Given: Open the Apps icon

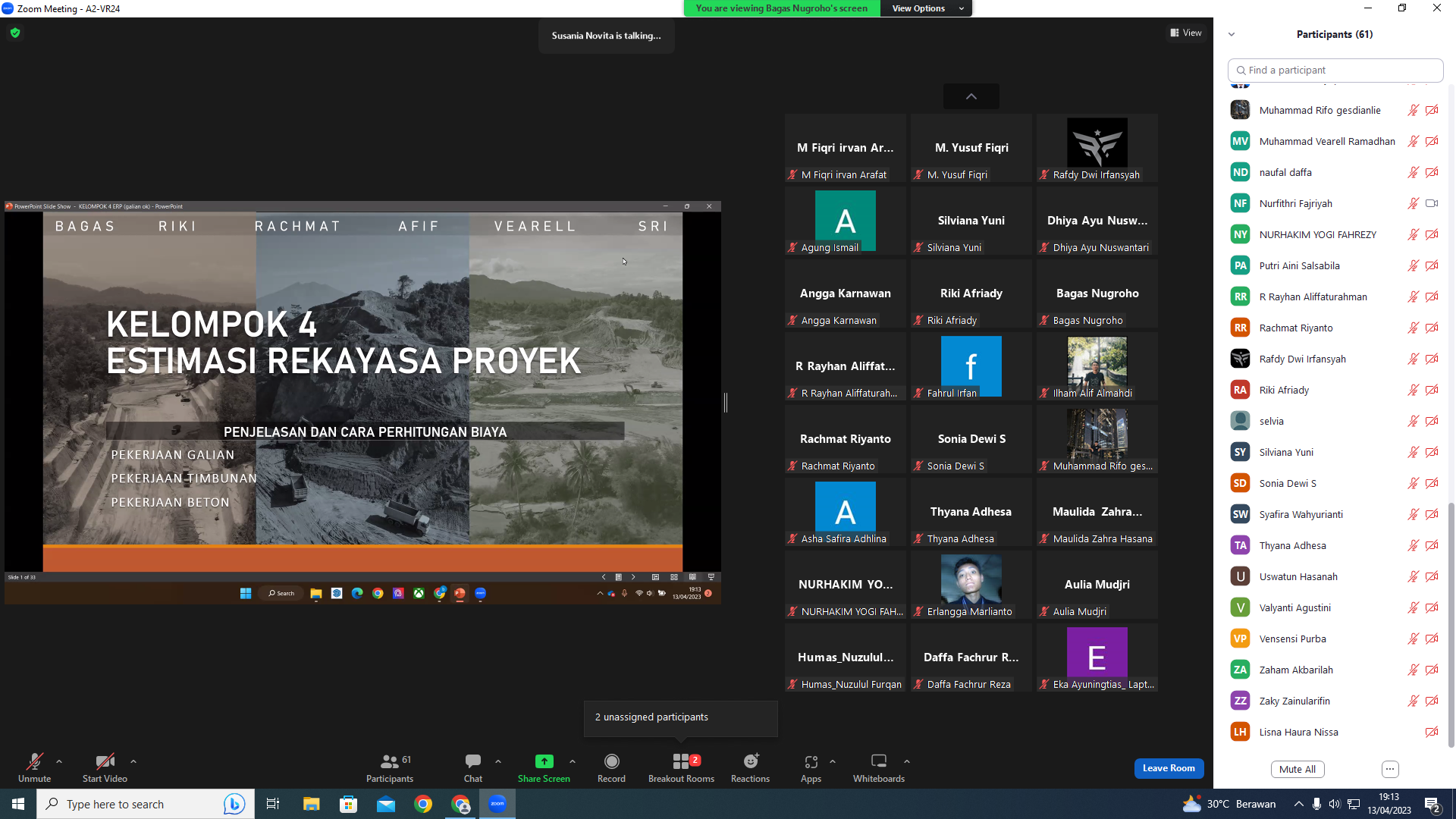Looking at the screenshot, I should [x=811, y=761].
